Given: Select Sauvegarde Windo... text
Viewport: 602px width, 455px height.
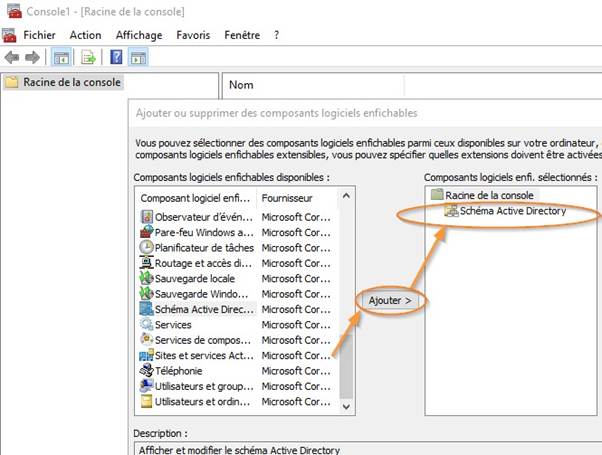Looking at the screenshot, I should coord(202,294).
